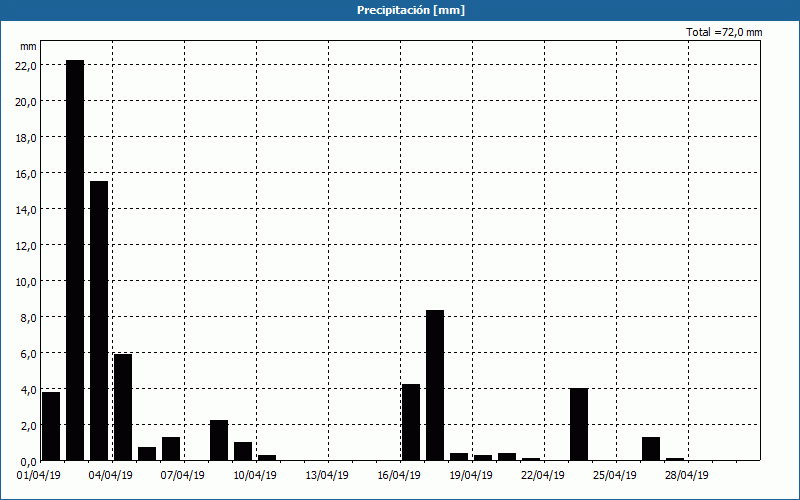Click the 8,0 y-axis label

click(29, 317)
